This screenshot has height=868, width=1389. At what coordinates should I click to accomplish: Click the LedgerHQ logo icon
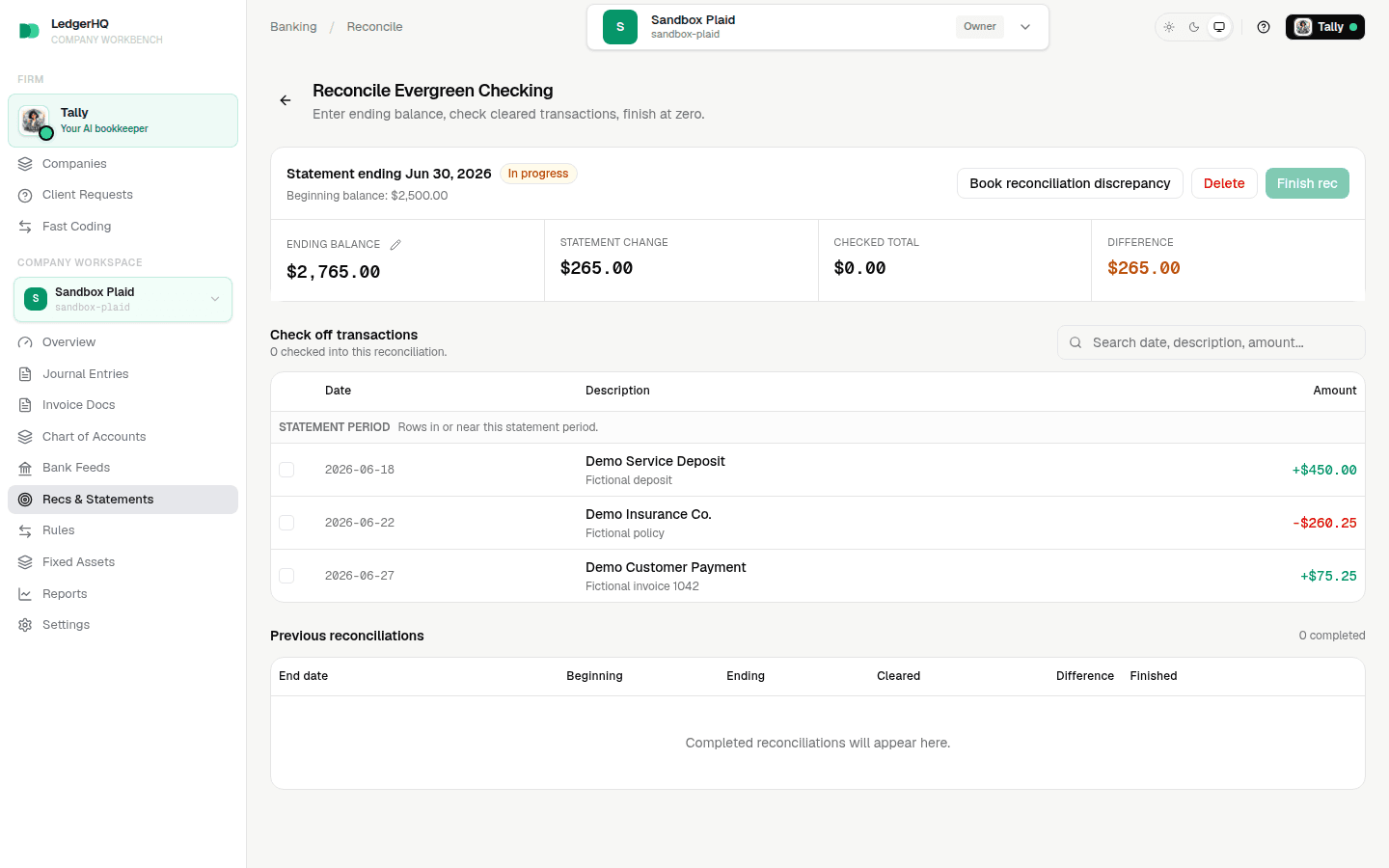(29, 31)
